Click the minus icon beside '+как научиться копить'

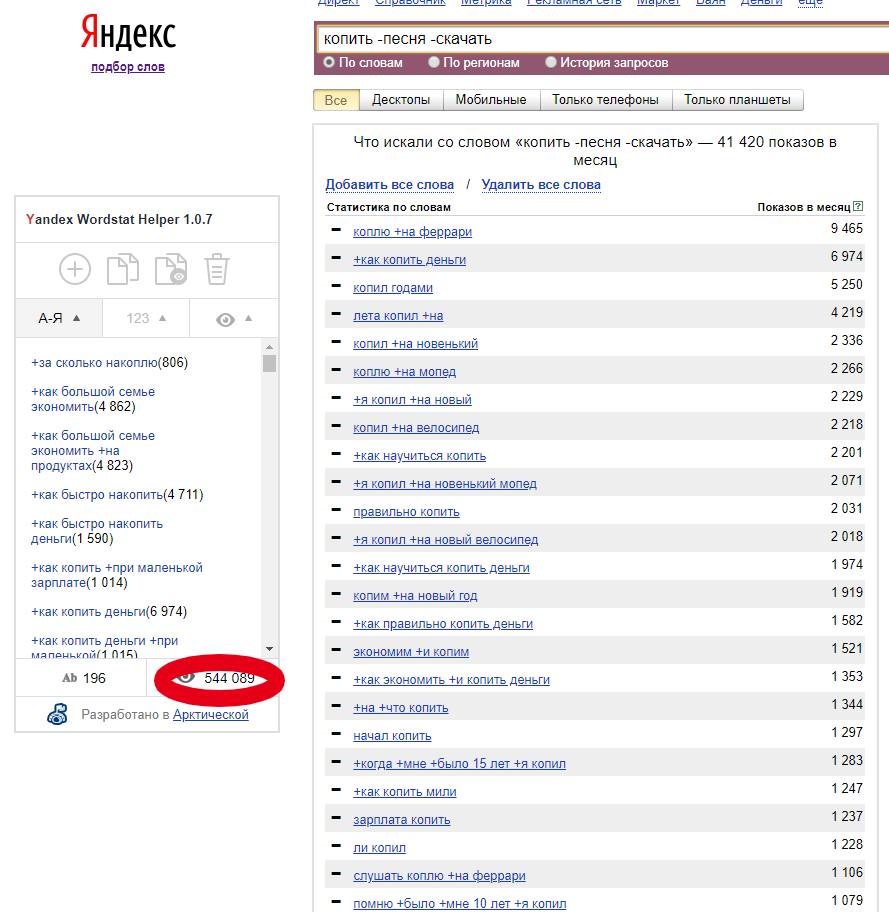coord(336,454)
